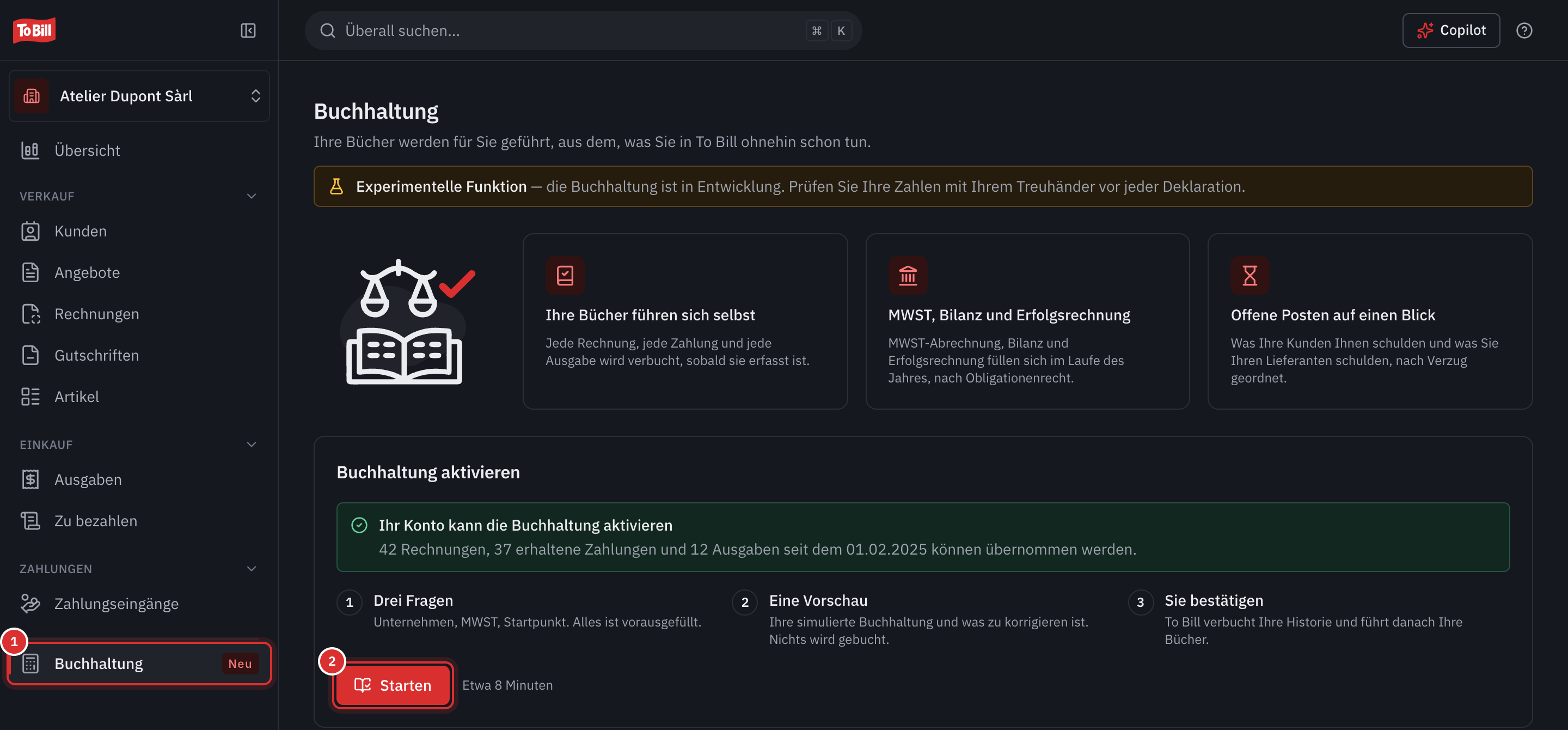Collapse the sidebar panel icon

(x=248, y=31)
